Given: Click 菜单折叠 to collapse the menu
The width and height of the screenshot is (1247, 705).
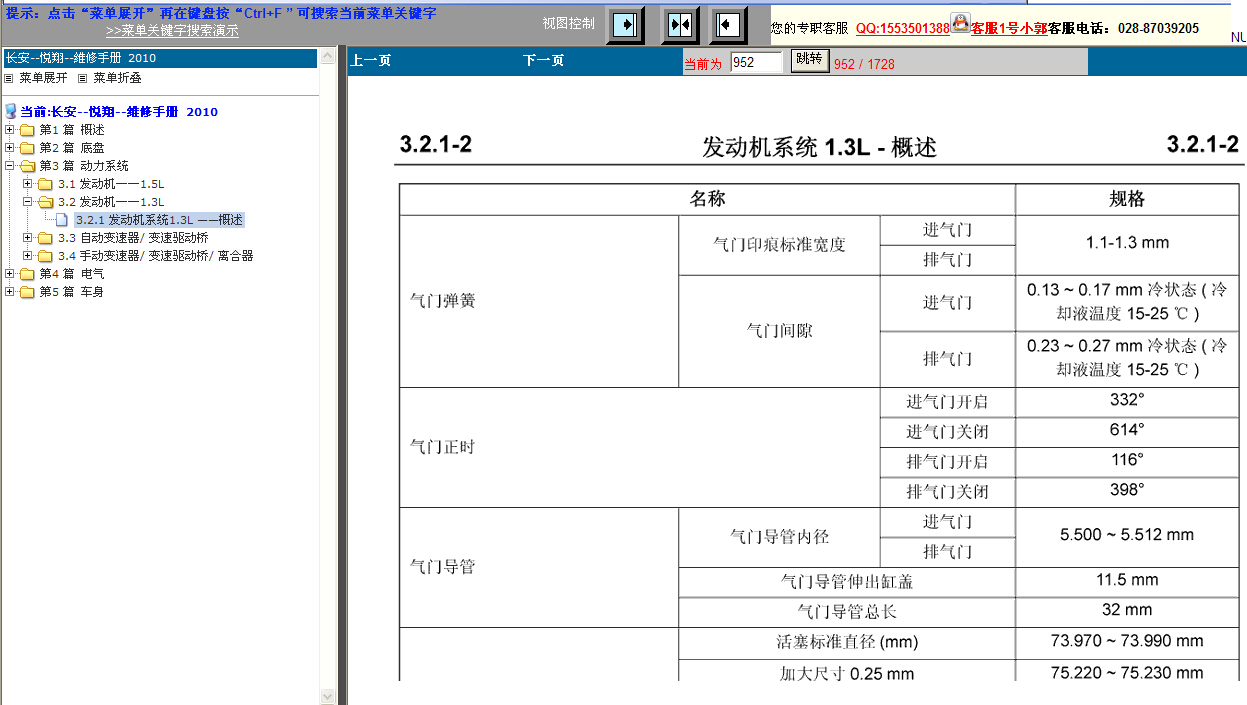Looking at the screenshot, I should [x=117, y=78].
